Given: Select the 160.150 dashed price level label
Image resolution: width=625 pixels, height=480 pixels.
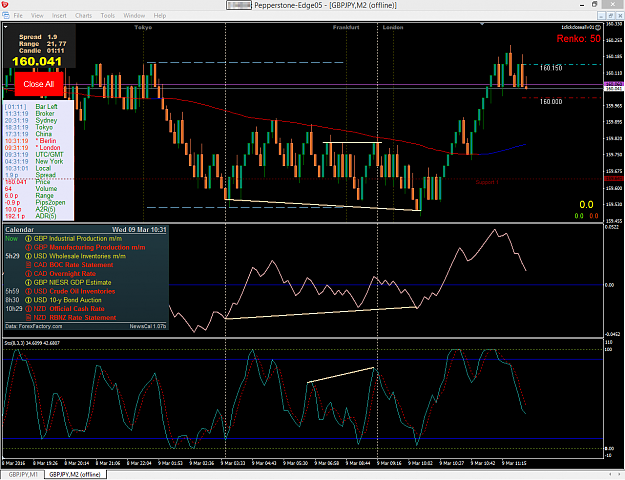Looking at the screenshot, I should click(x=551, y=68).
